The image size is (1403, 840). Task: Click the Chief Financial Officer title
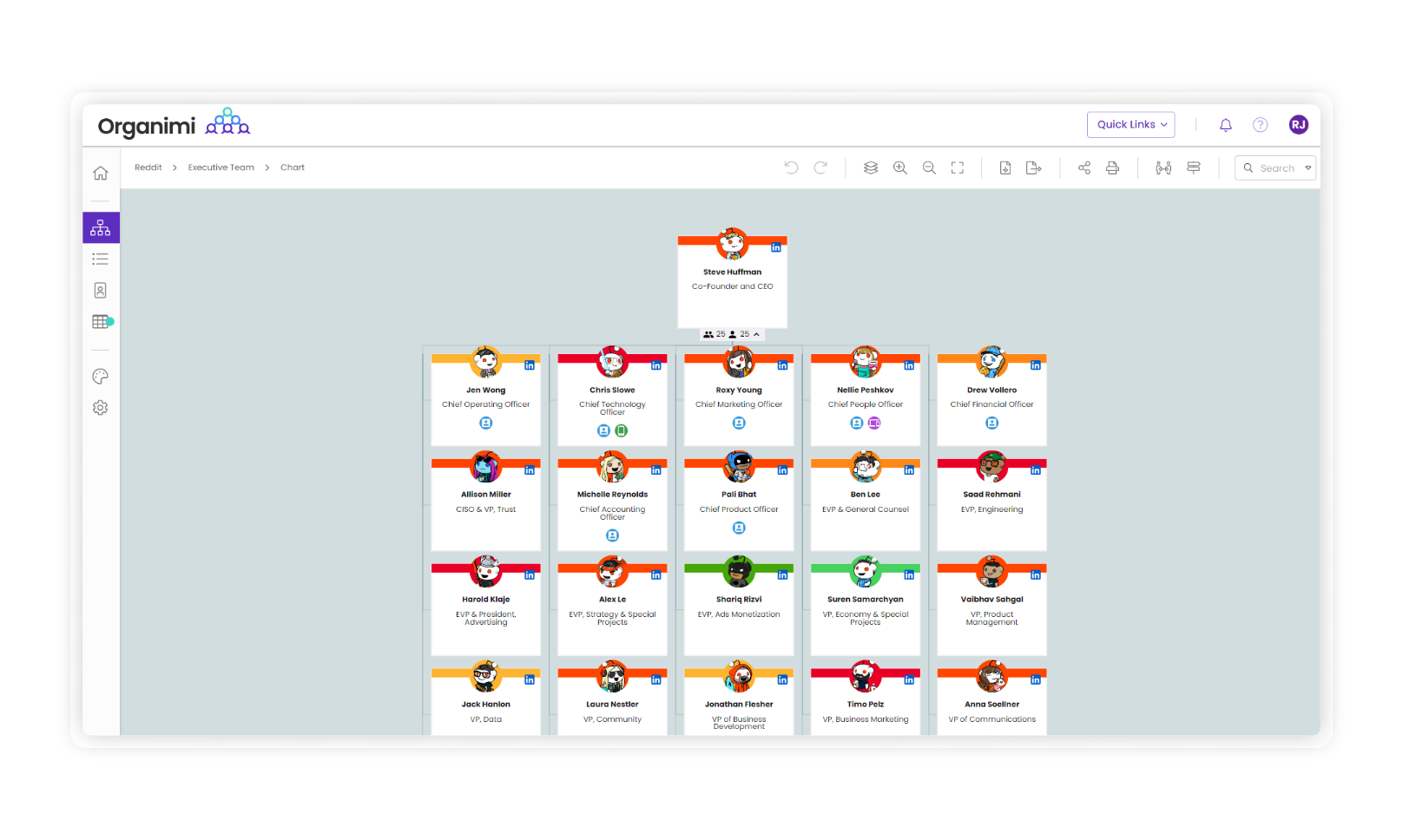coord(992,404)
